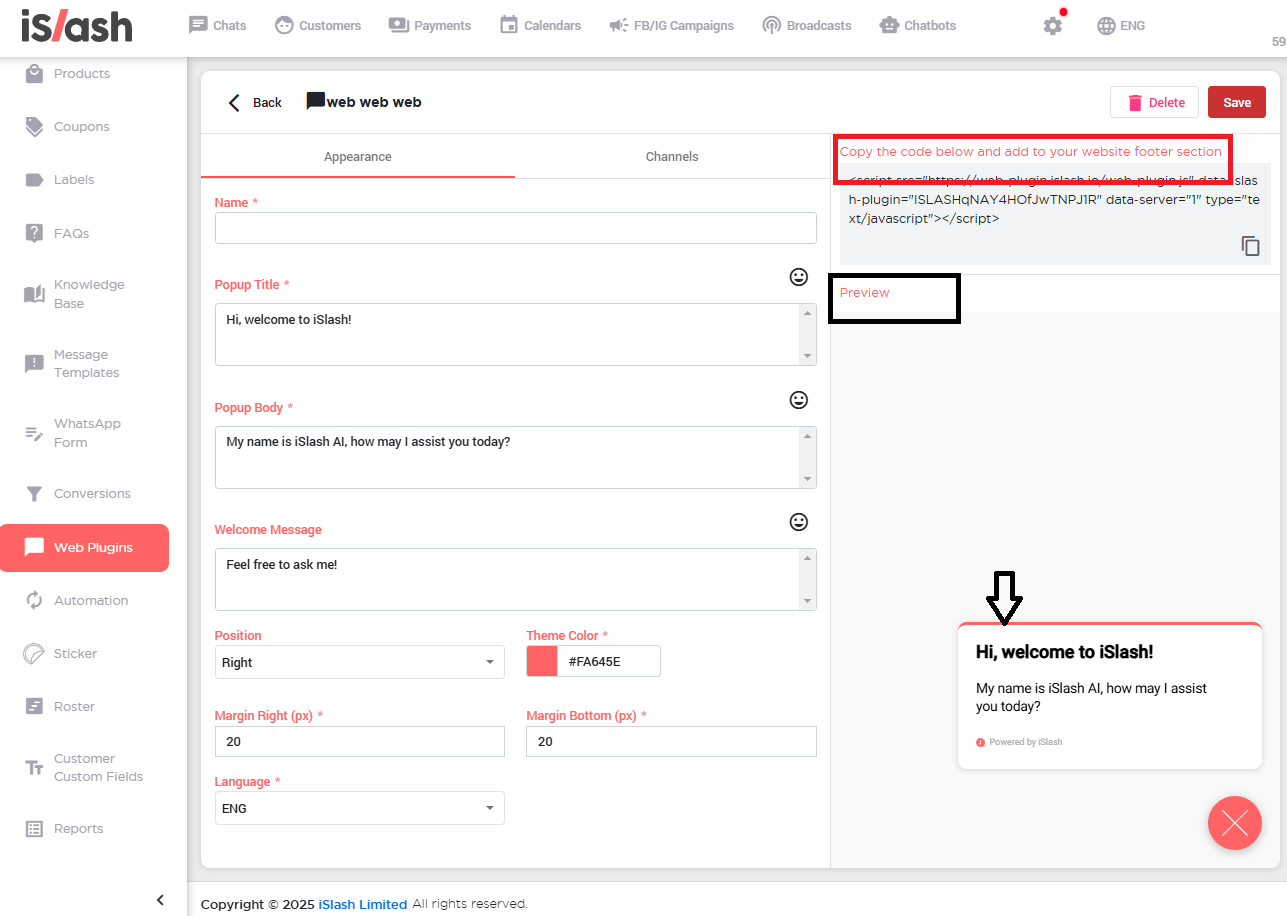
Task: Expand the Position dropdown
Action: click(360, 662)
